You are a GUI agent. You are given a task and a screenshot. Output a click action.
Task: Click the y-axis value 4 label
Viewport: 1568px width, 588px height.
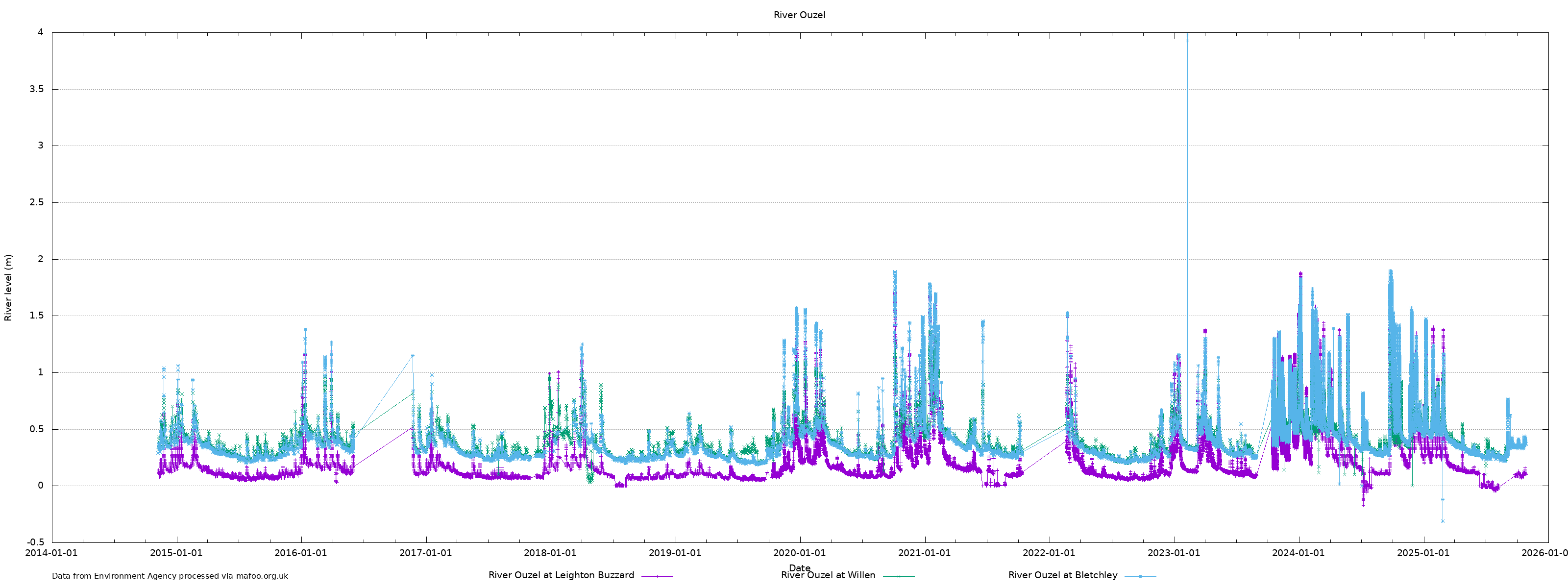tap(41, 32)
